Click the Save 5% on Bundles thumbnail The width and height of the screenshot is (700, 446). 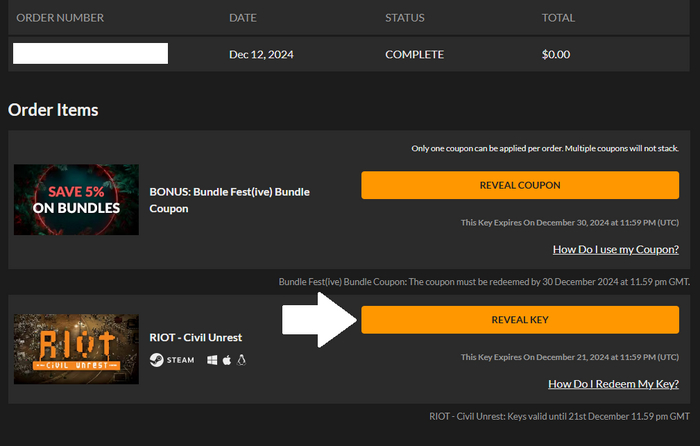[x=76, y=200]
